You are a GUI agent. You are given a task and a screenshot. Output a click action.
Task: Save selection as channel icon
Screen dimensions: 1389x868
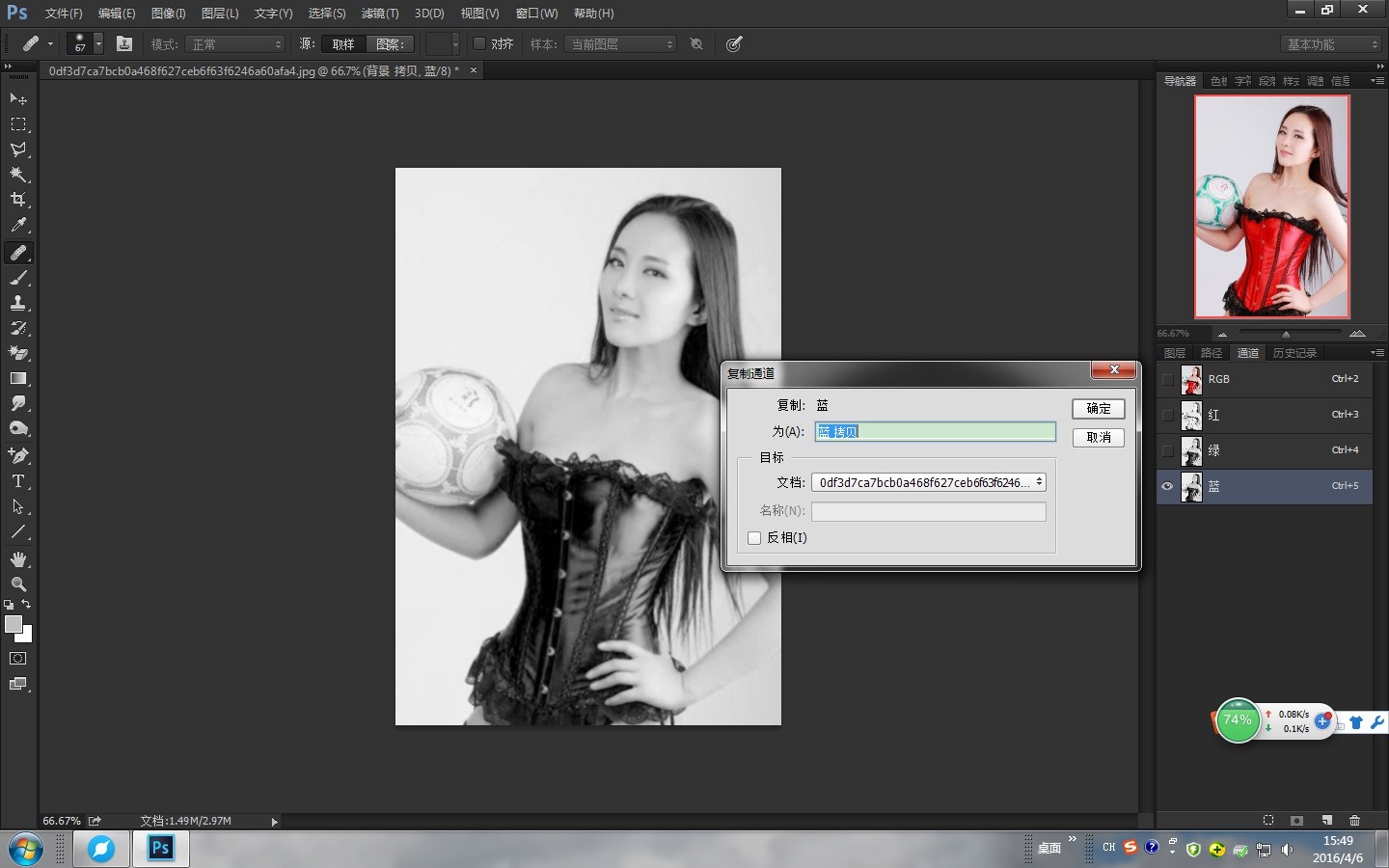[x=1296, y=821]
